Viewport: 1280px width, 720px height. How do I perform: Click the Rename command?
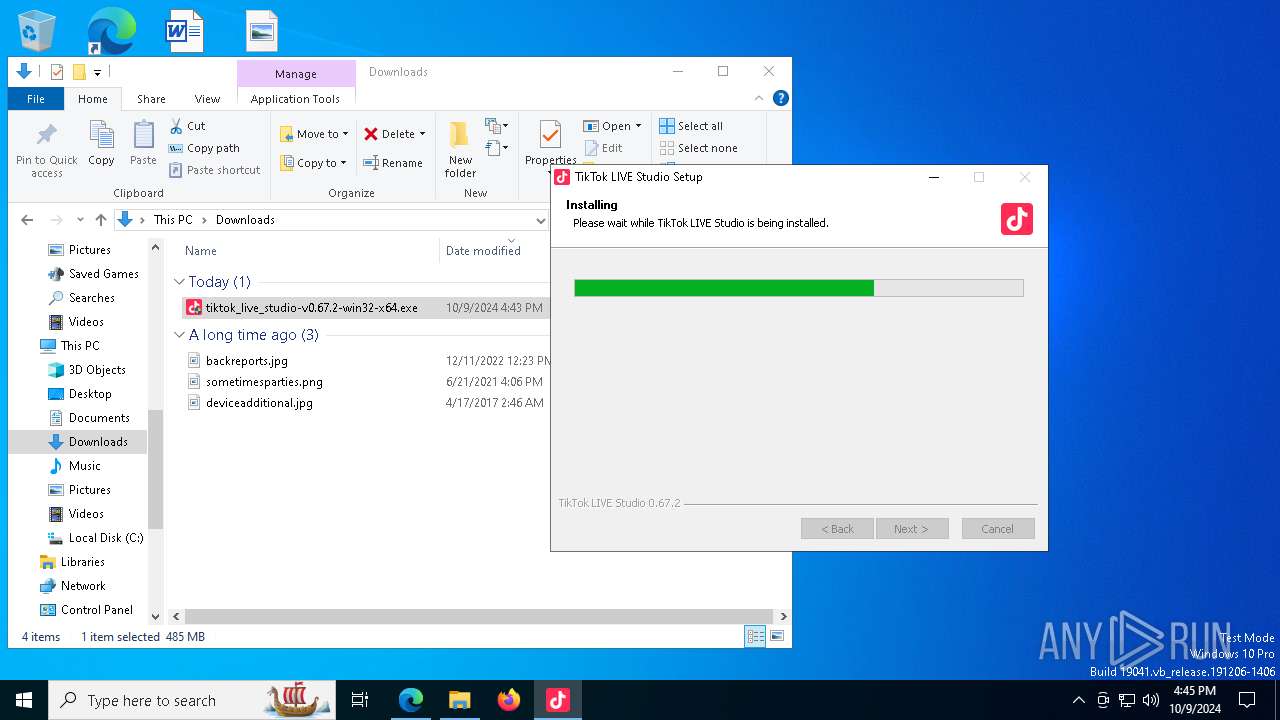click(x=393, y=163)
